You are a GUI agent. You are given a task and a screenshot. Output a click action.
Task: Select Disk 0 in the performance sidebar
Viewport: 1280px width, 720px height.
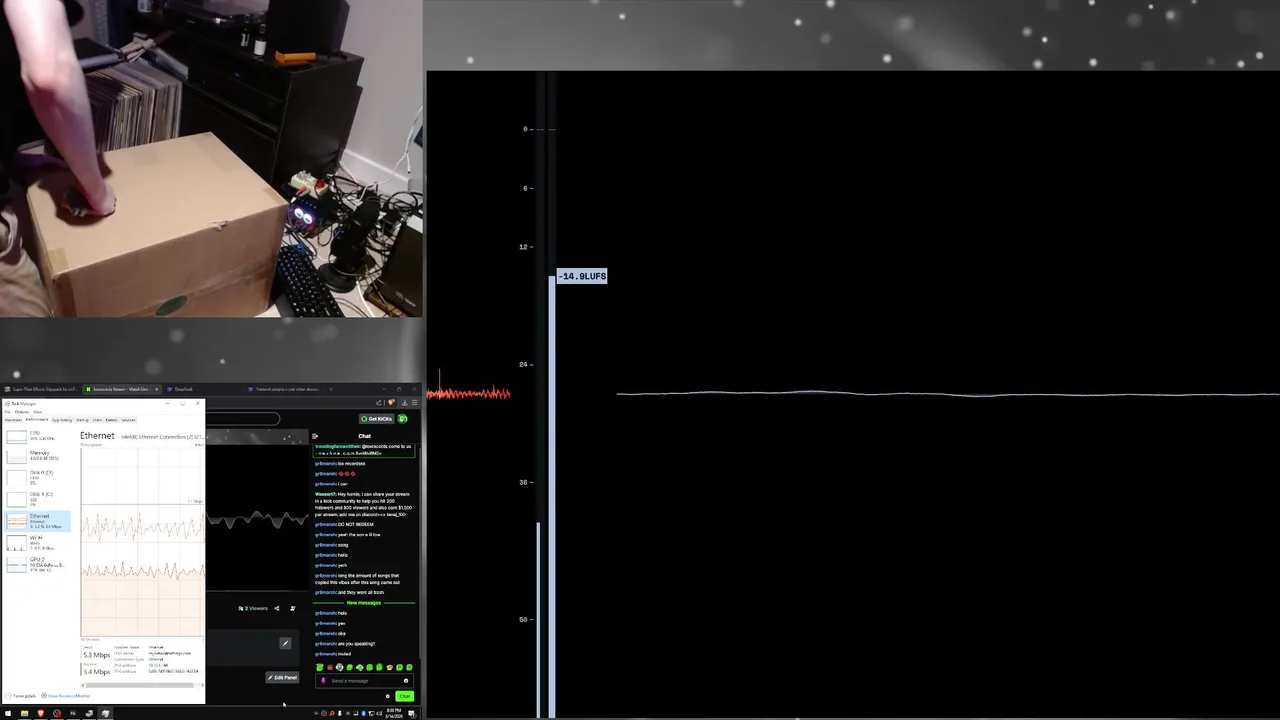(x=38, y=477)
